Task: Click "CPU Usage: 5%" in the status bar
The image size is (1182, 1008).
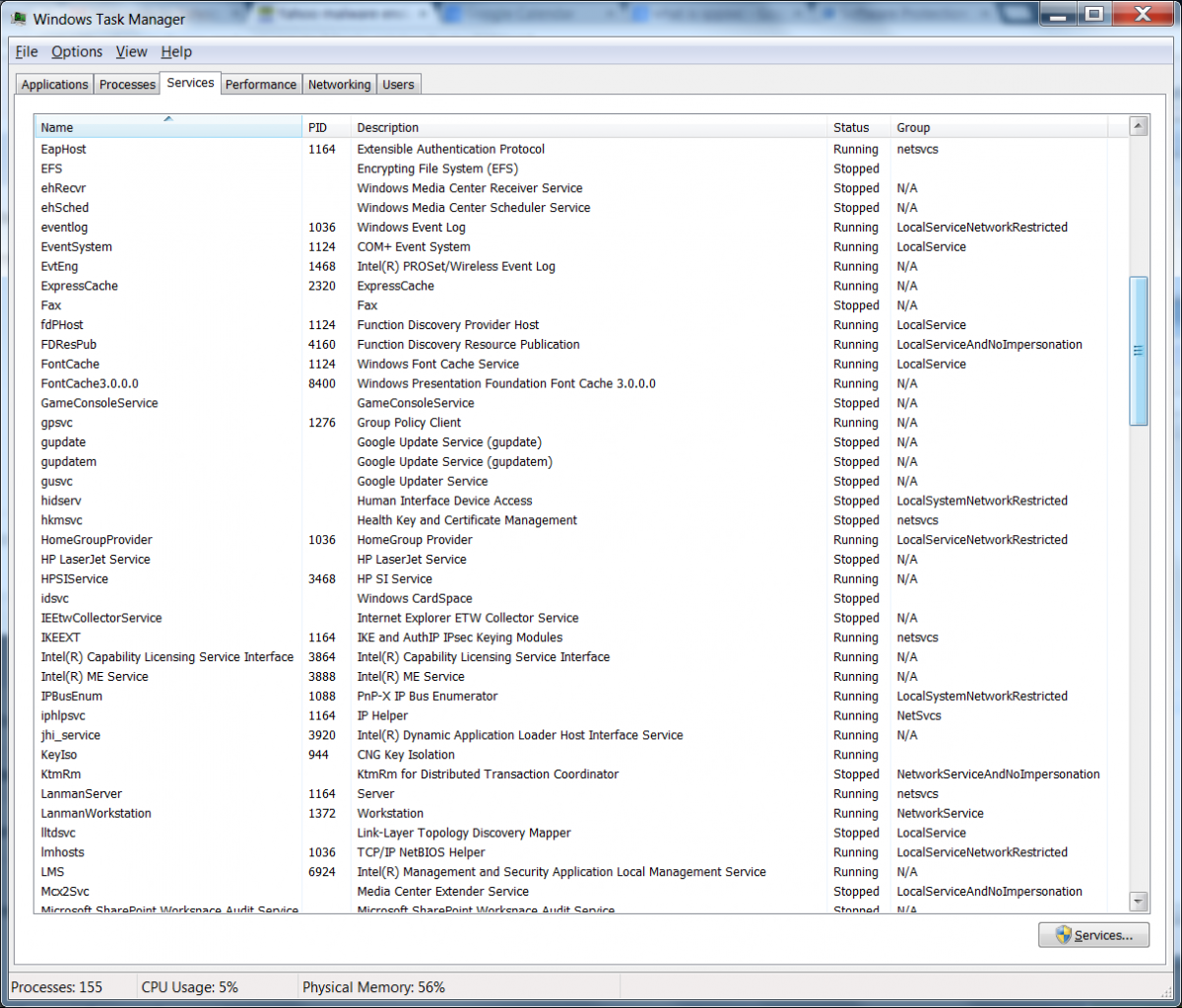Action: pyautogui.click(x=190, y=986)
